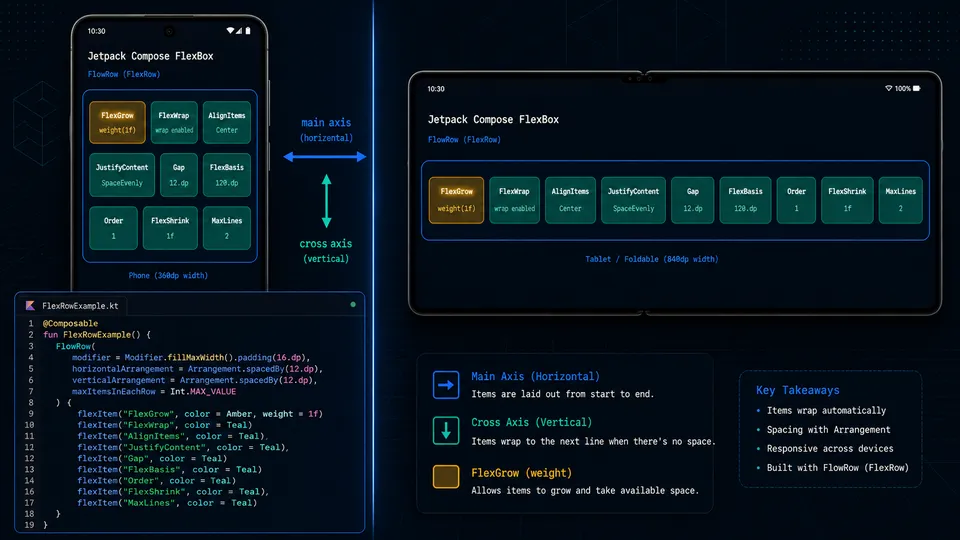
Task: Click 'Responsive across devices' bullet
Action: click(x=830, y=449)
